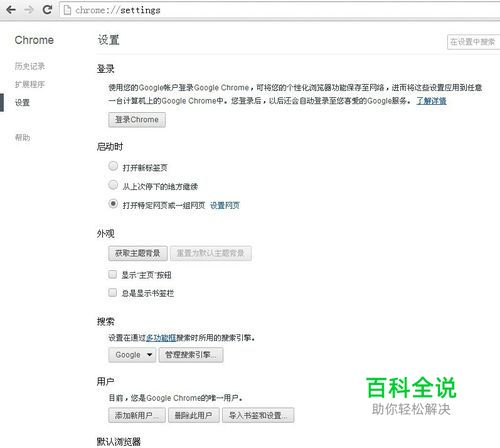Reload the page with refresh icon
This screenshot has height=448, width=500.
[x=47, y=9]
